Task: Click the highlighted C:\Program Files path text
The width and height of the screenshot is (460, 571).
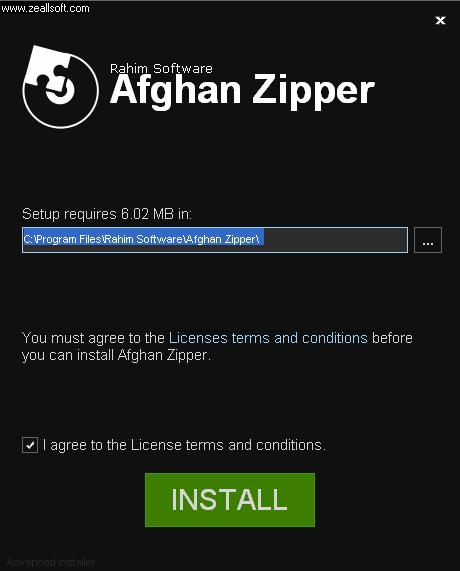Action: [141, 239]
